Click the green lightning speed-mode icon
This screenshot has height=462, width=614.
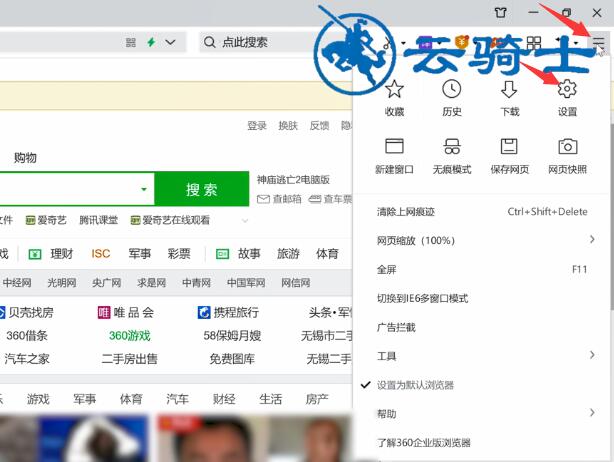point(151,42)
